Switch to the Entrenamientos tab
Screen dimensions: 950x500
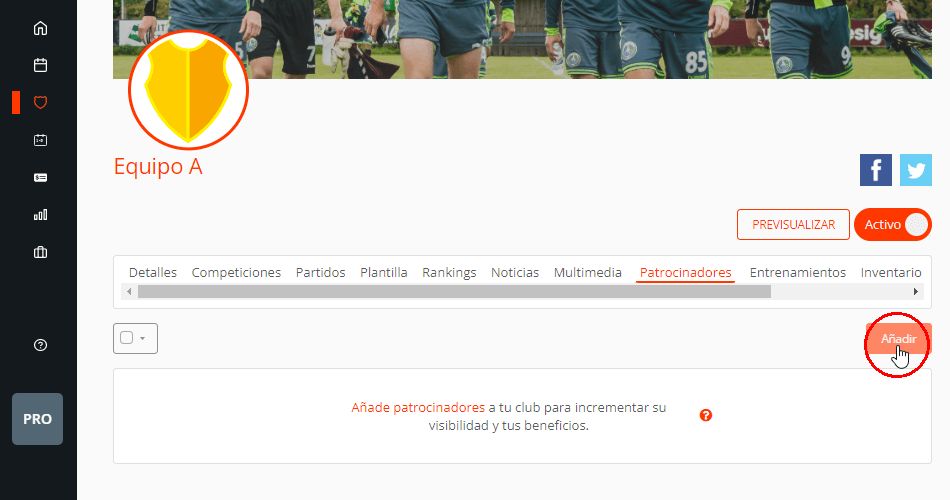click(x=797, y=273)
